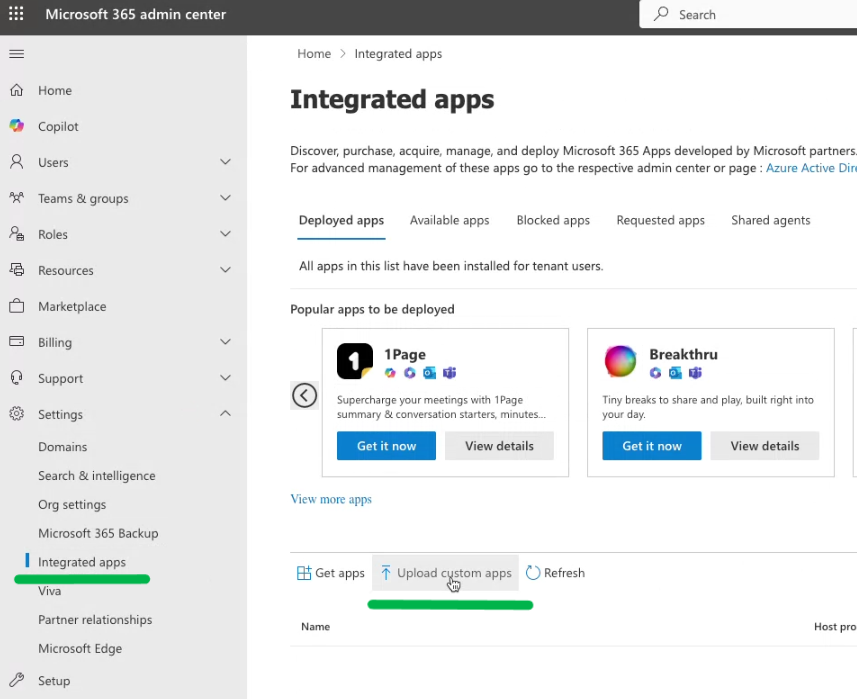Click the Breakthru app logo

click(x=620, y=361)
